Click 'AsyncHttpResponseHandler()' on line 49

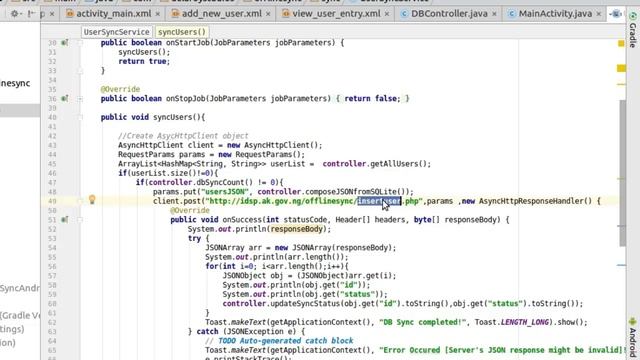[x=535, y=201]
